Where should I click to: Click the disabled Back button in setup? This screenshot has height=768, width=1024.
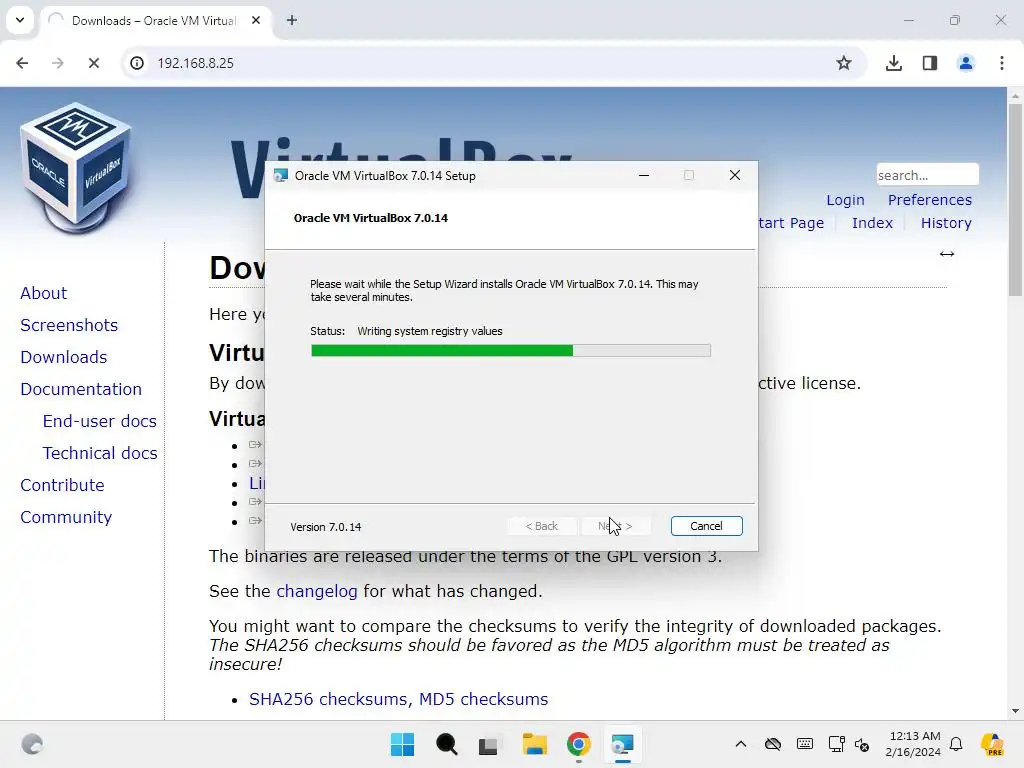click(x=542, y=526)
